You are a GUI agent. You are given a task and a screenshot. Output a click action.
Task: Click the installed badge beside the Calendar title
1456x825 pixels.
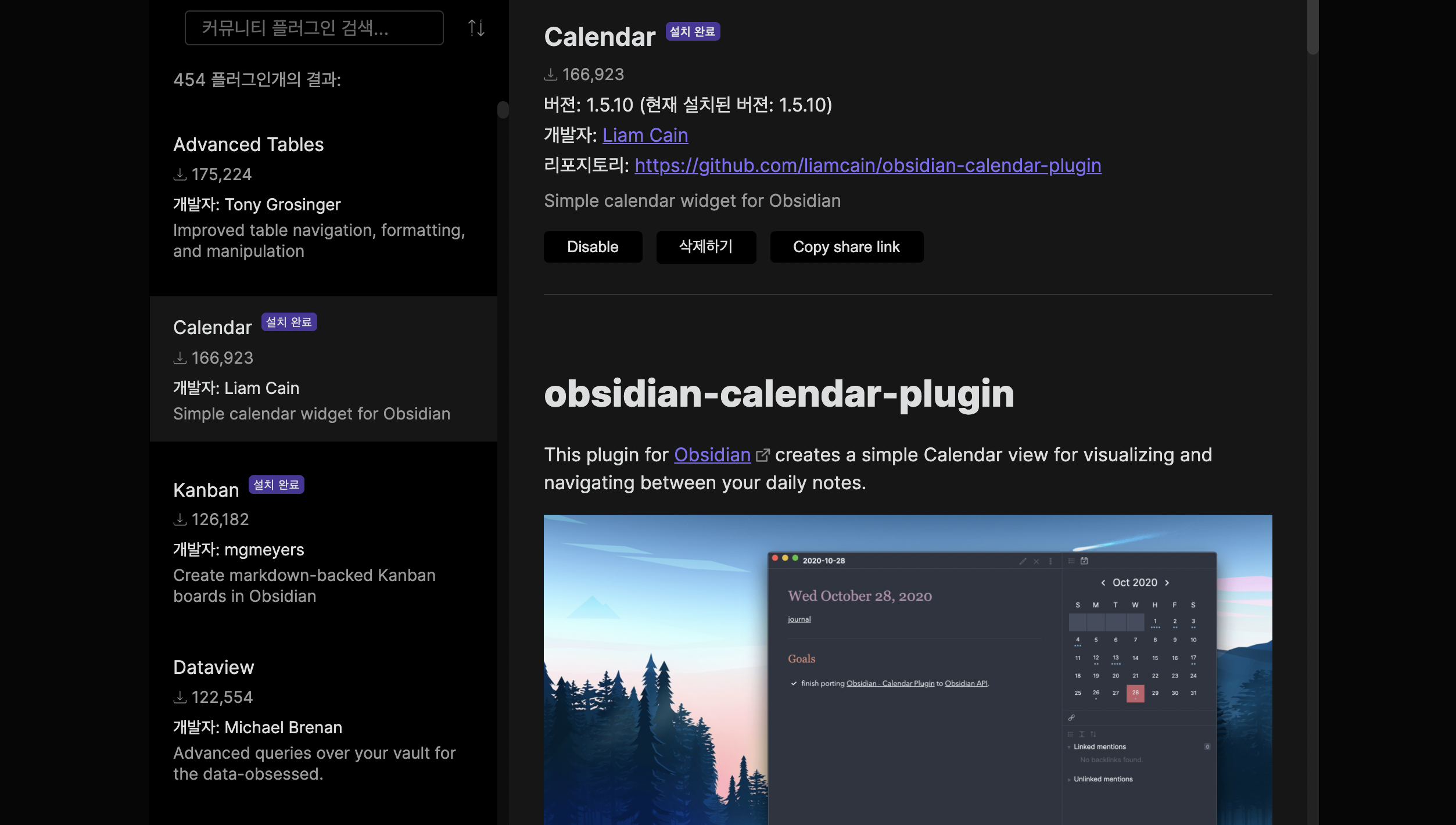tap(692, 32)
